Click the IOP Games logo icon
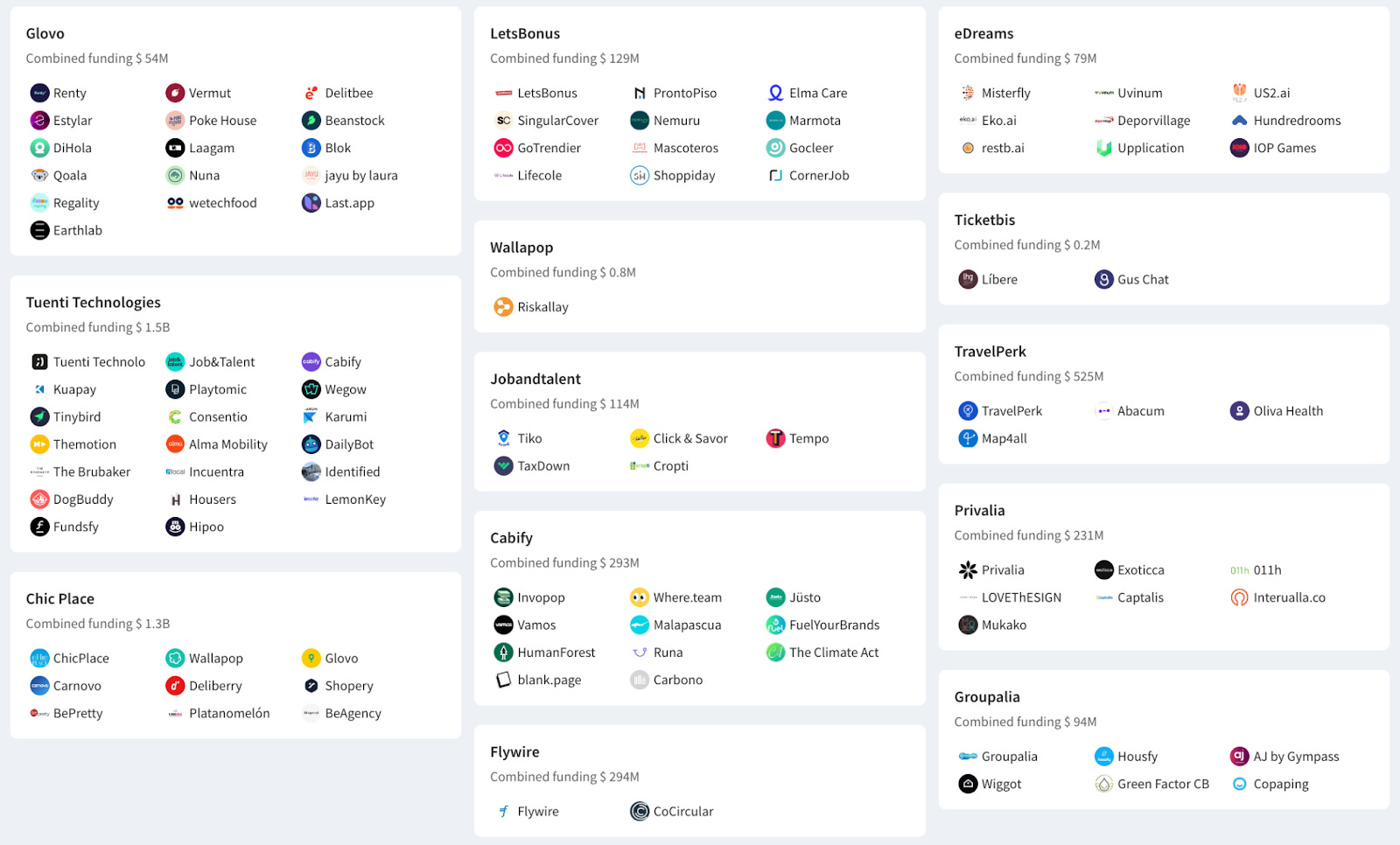This screenshot has height=845, width=1400. (1240, 149)
